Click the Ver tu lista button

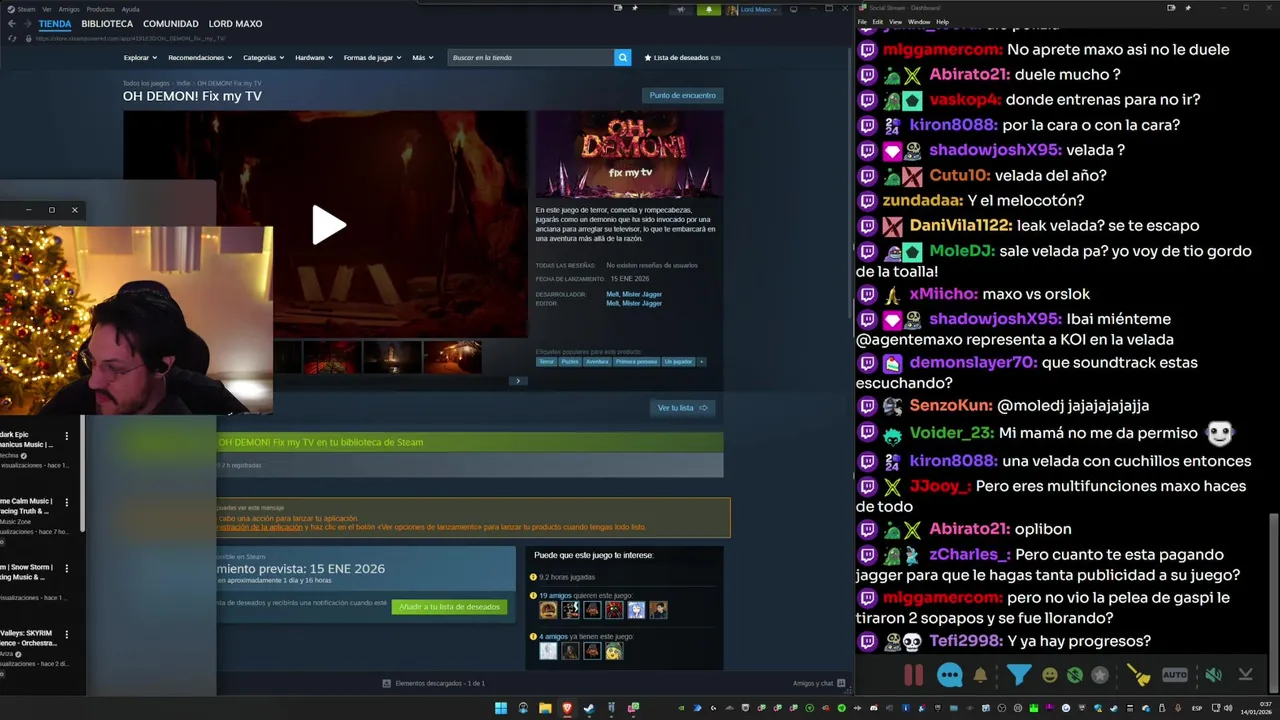point(683,408)
